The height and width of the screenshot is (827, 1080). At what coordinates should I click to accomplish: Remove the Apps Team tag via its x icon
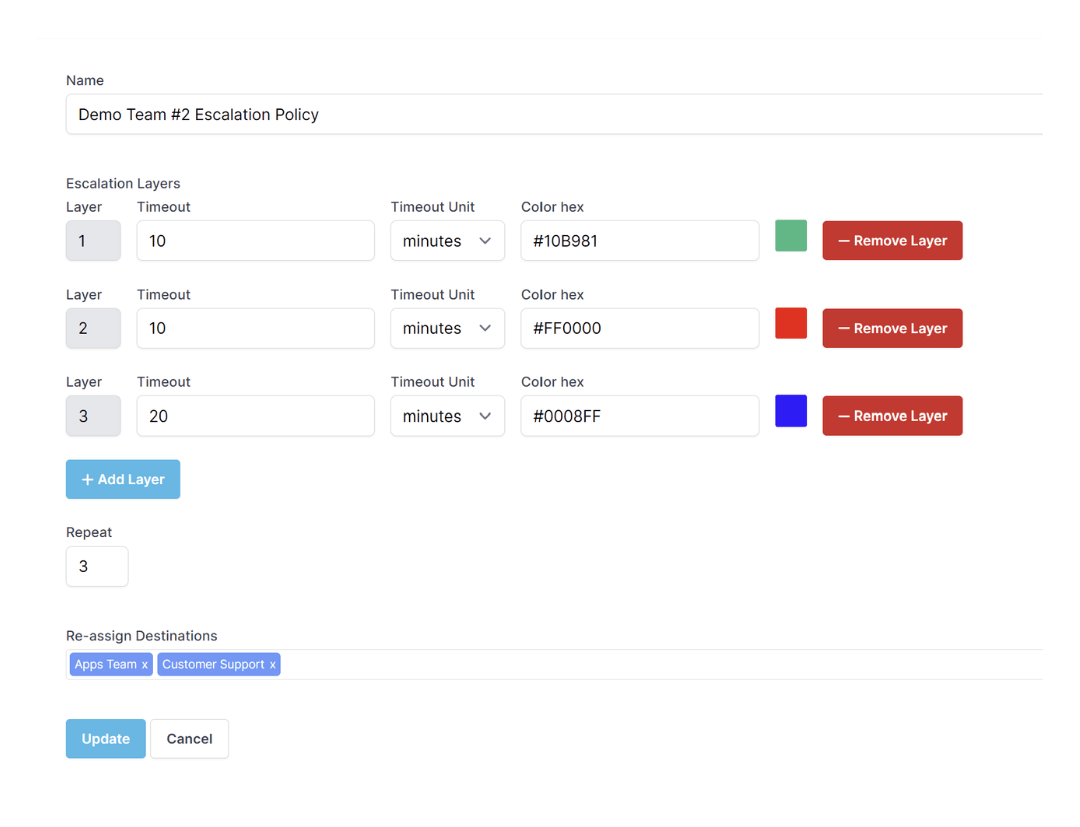145,664
